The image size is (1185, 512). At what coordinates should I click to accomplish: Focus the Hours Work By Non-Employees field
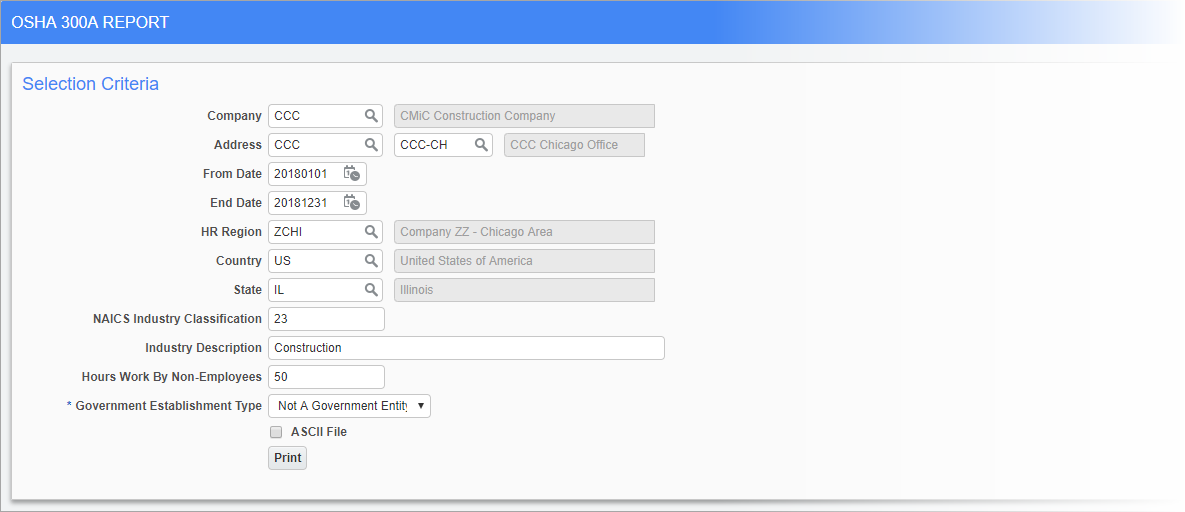coord(326,377)
